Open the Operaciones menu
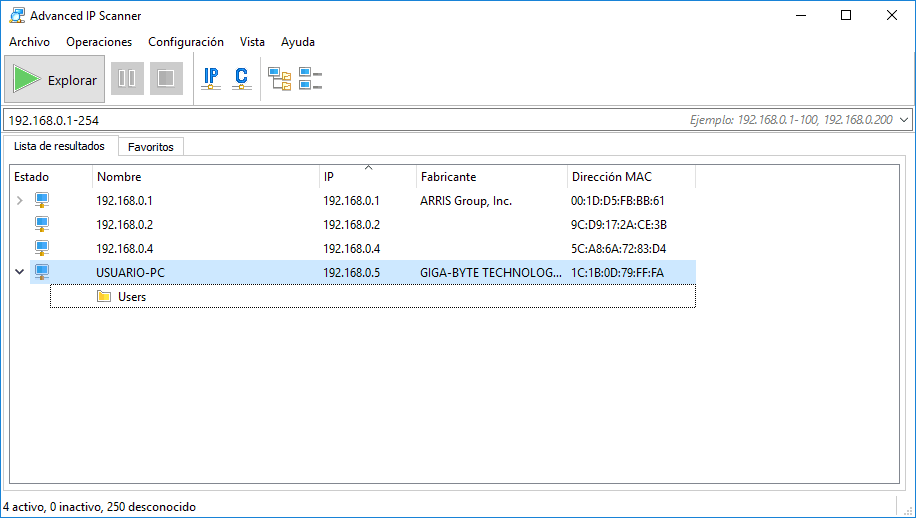Image resolution: width=916 pixels, height=518 pixels. [99, 42]
